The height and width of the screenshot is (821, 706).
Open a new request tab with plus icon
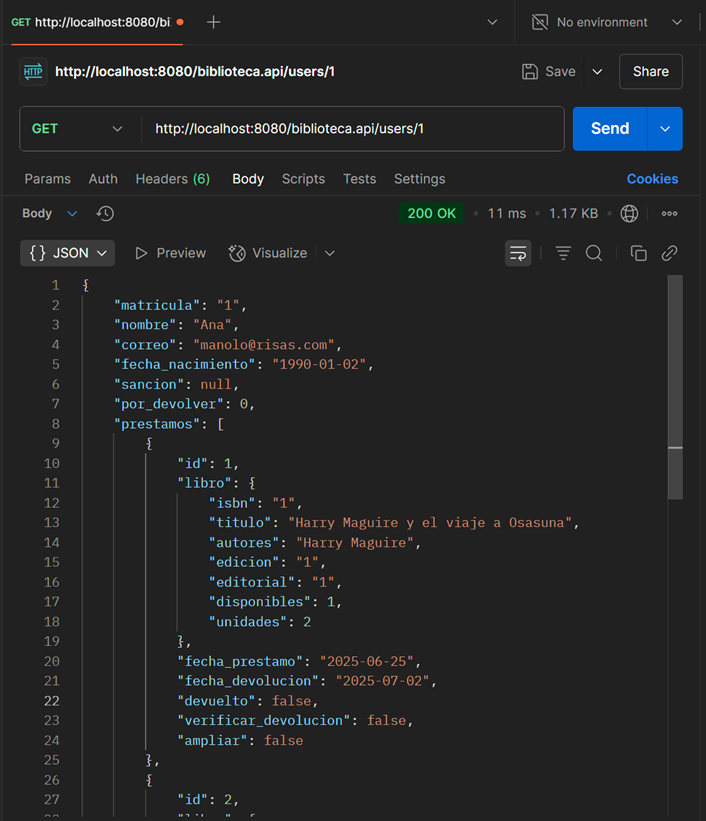(213, 22)
